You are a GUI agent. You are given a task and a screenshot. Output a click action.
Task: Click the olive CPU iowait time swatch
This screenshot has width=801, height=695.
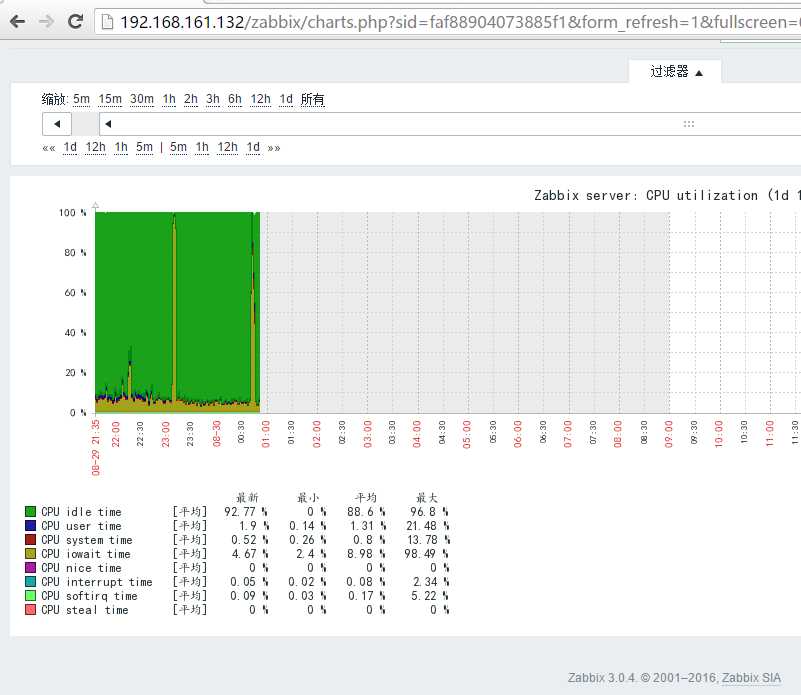(x=31, y=553)
